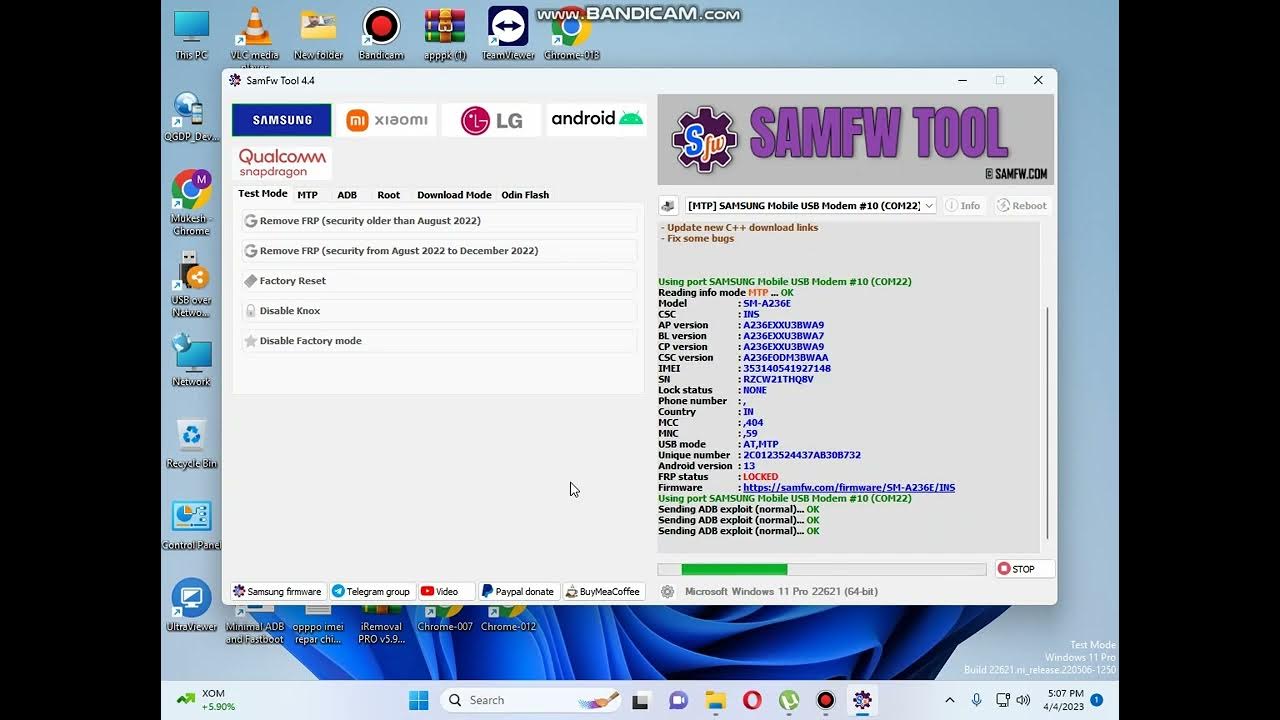Open USB over Network desktop icon

[x=191, y=283]
